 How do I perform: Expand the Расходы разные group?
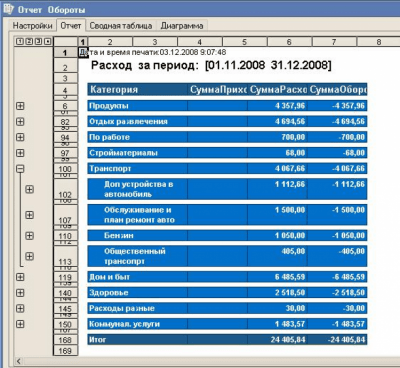20,308
